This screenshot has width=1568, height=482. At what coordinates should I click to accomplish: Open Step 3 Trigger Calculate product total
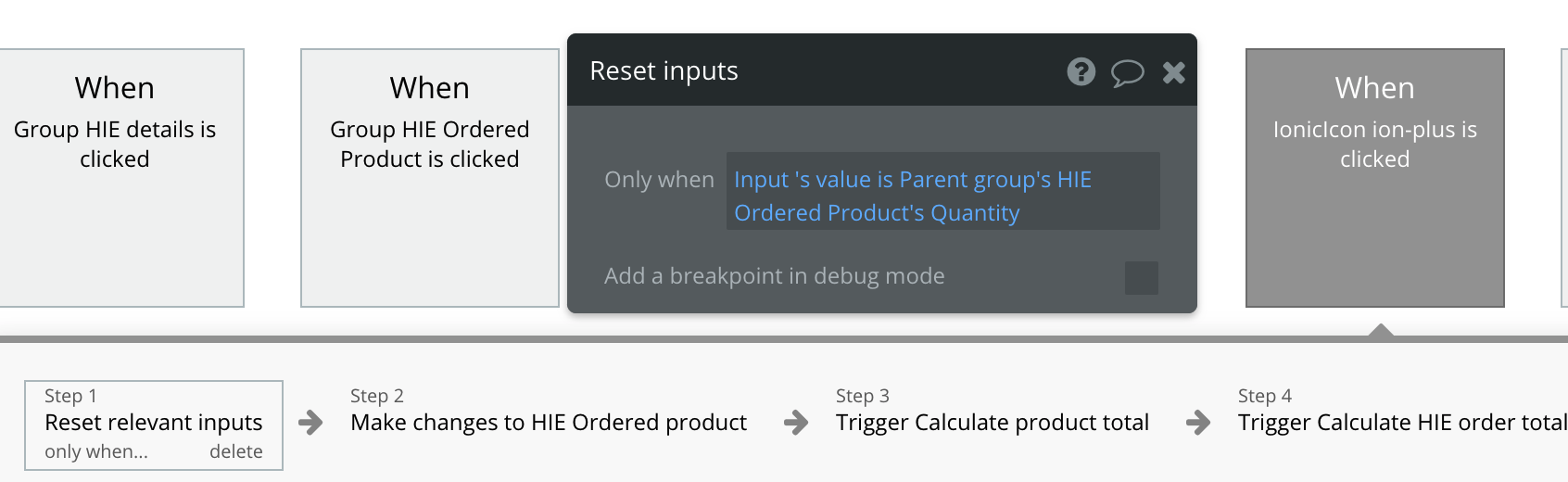pyautogui.click(x=992, y=422)
